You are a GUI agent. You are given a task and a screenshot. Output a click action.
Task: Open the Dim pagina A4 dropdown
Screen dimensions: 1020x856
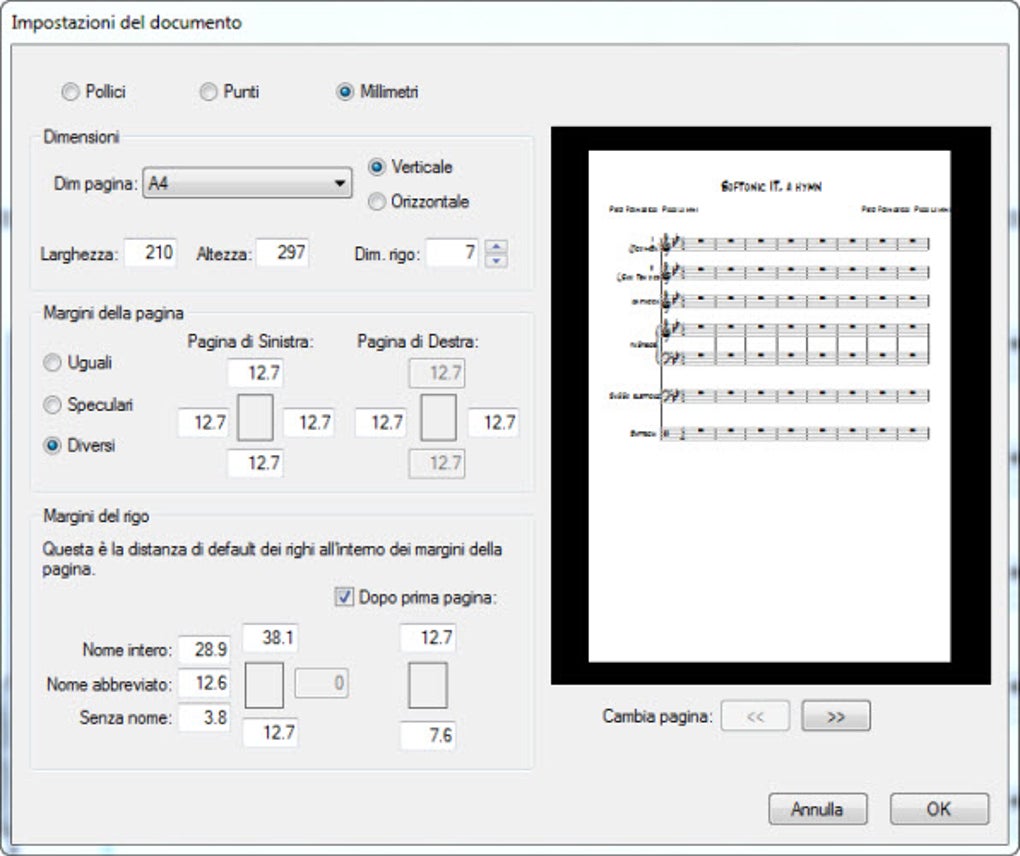247,183
